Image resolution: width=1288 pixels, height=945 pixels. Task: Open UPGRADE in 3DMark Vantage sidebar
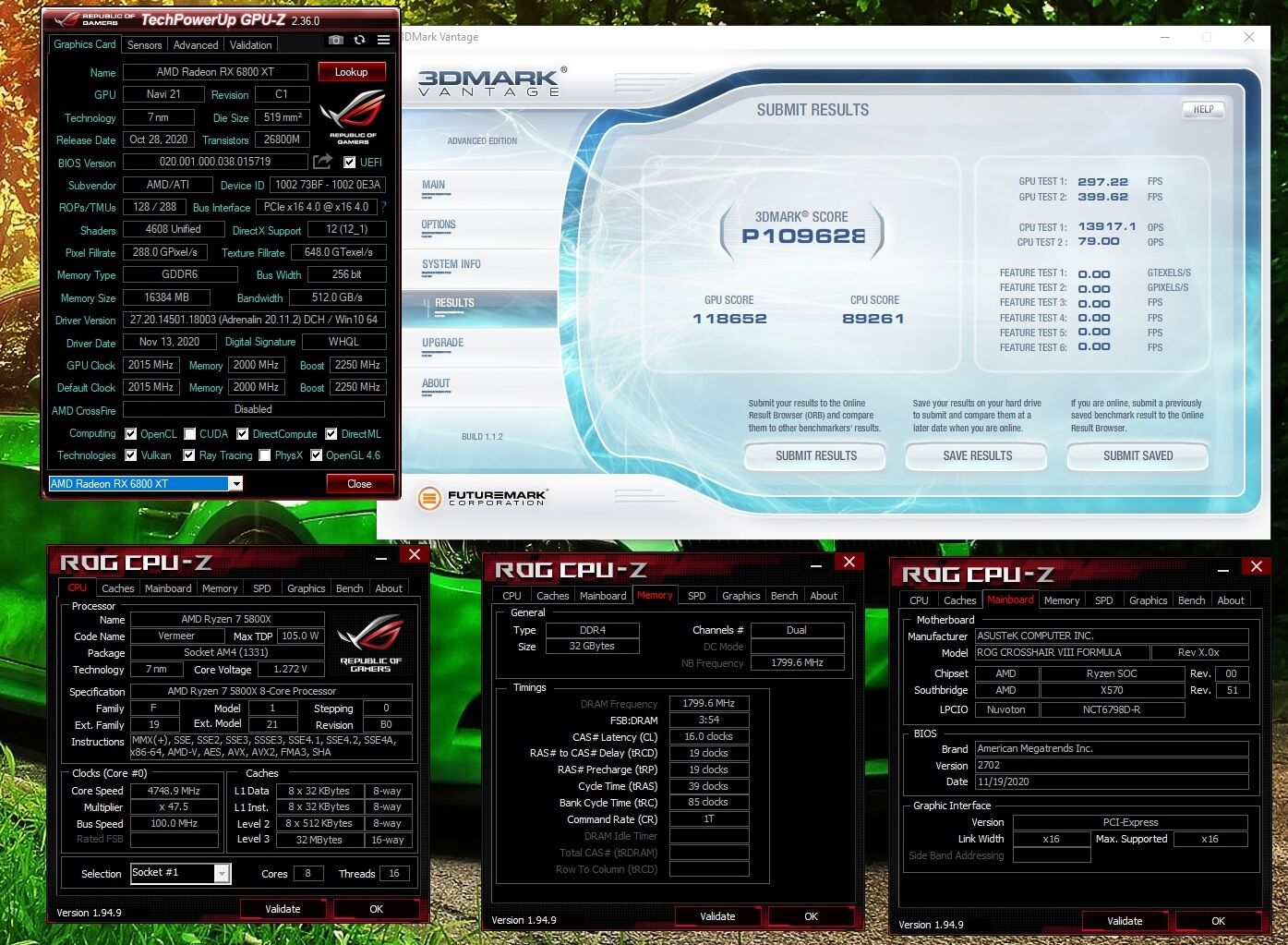443,343
